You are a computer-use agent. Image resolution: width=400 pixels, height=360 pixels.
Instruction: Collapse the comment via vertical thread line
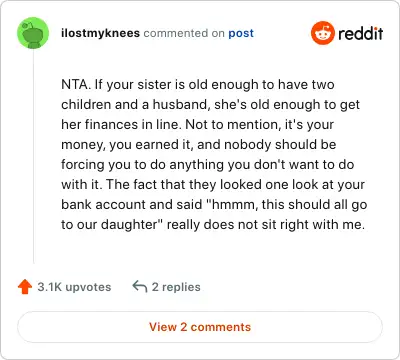[x=33, y=157]
